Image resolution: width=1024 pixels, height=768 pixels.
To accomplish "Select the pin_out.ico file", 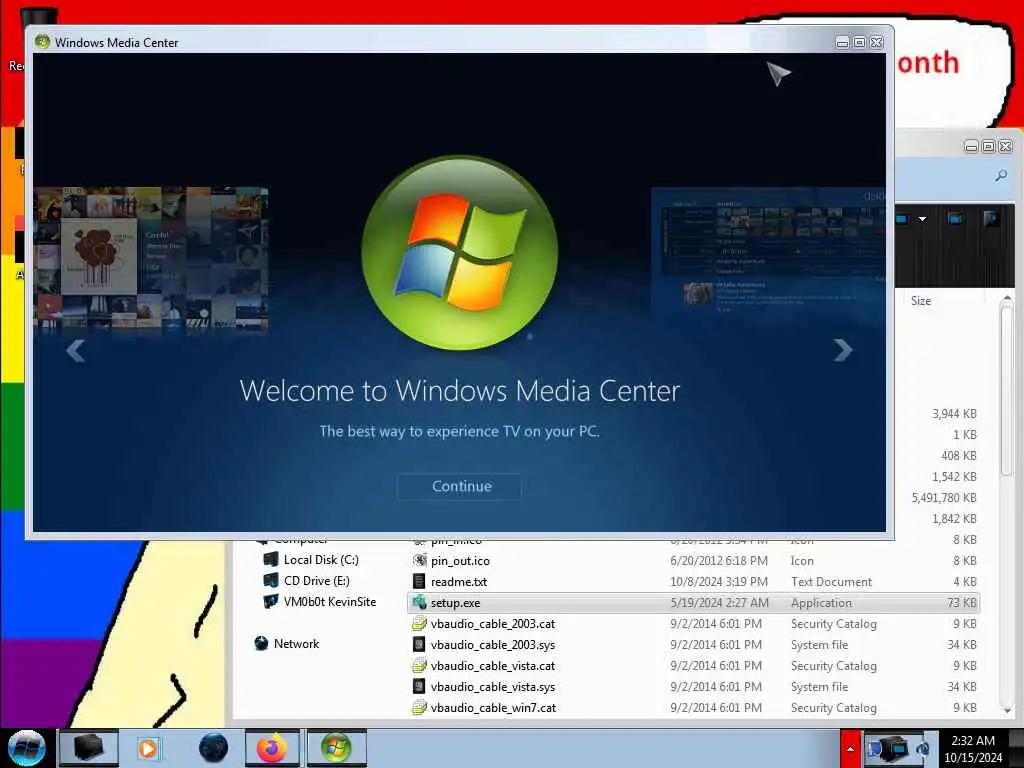I will [x=460, y=561].
